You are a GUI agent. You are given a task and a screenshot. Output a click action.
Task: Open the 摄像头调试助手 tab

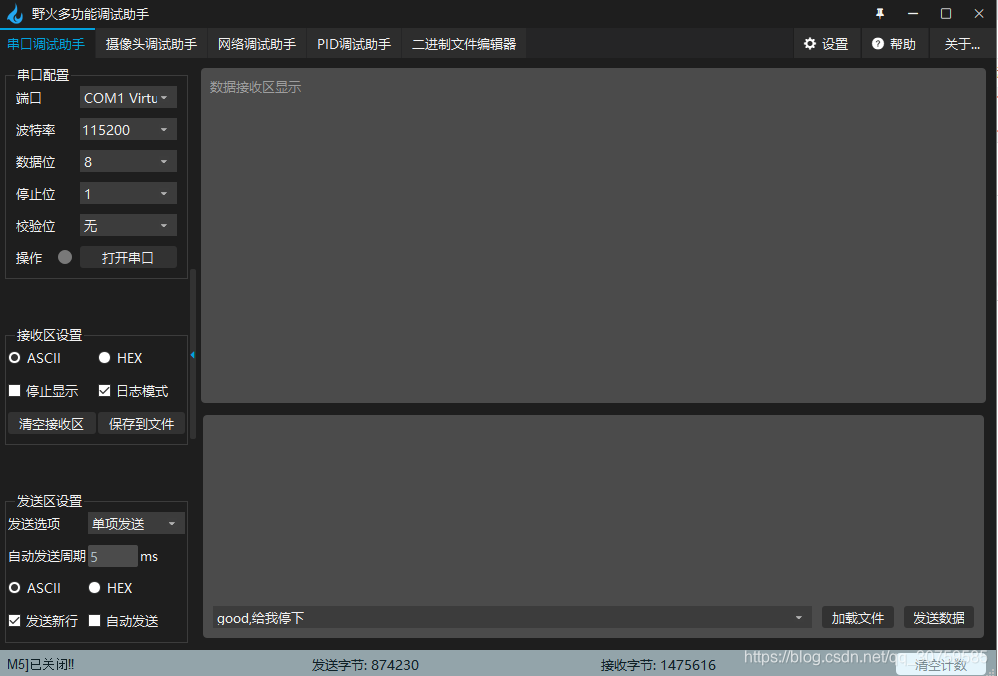tap(151, 44)
